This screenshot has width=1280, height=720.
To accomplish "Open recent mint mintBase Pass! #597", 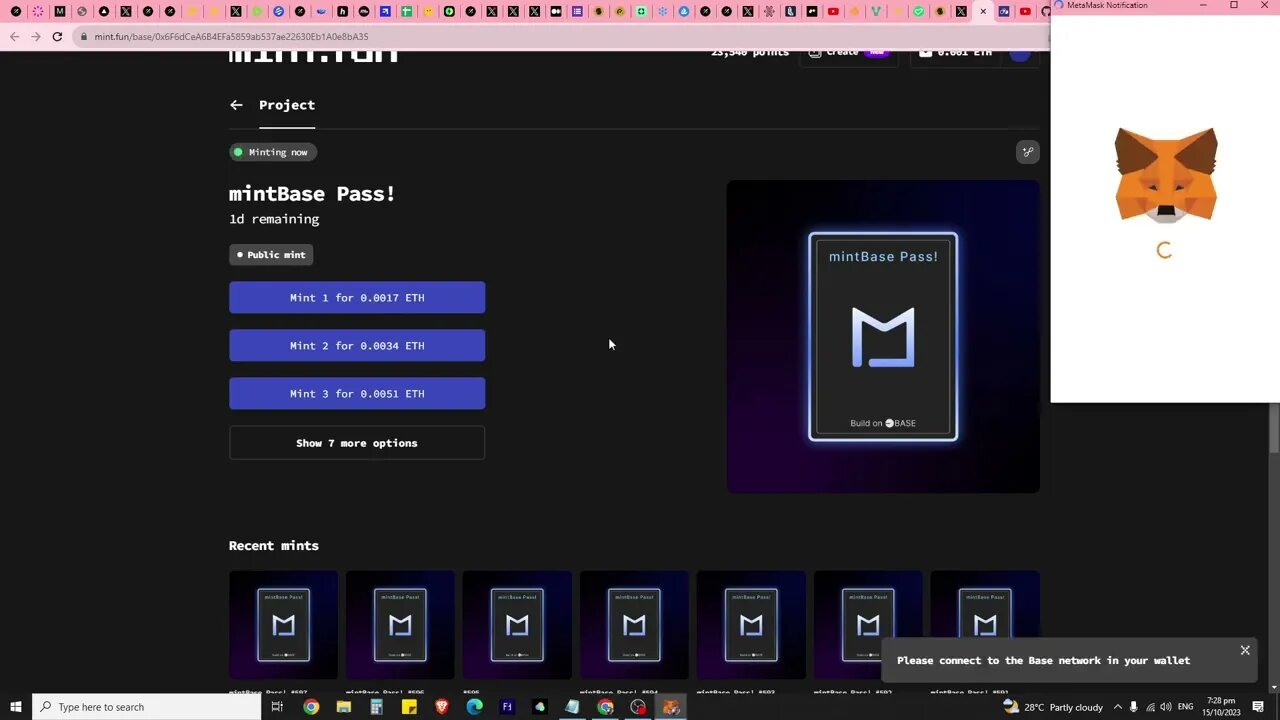I will coord(283,625).
